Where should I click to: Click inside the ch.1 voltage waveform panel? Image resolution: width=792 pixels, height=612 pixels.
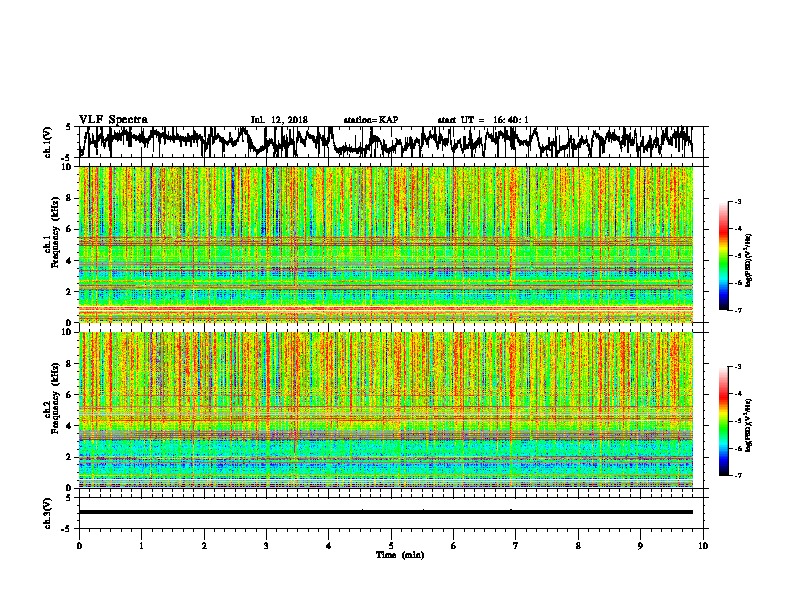[390, 142]
